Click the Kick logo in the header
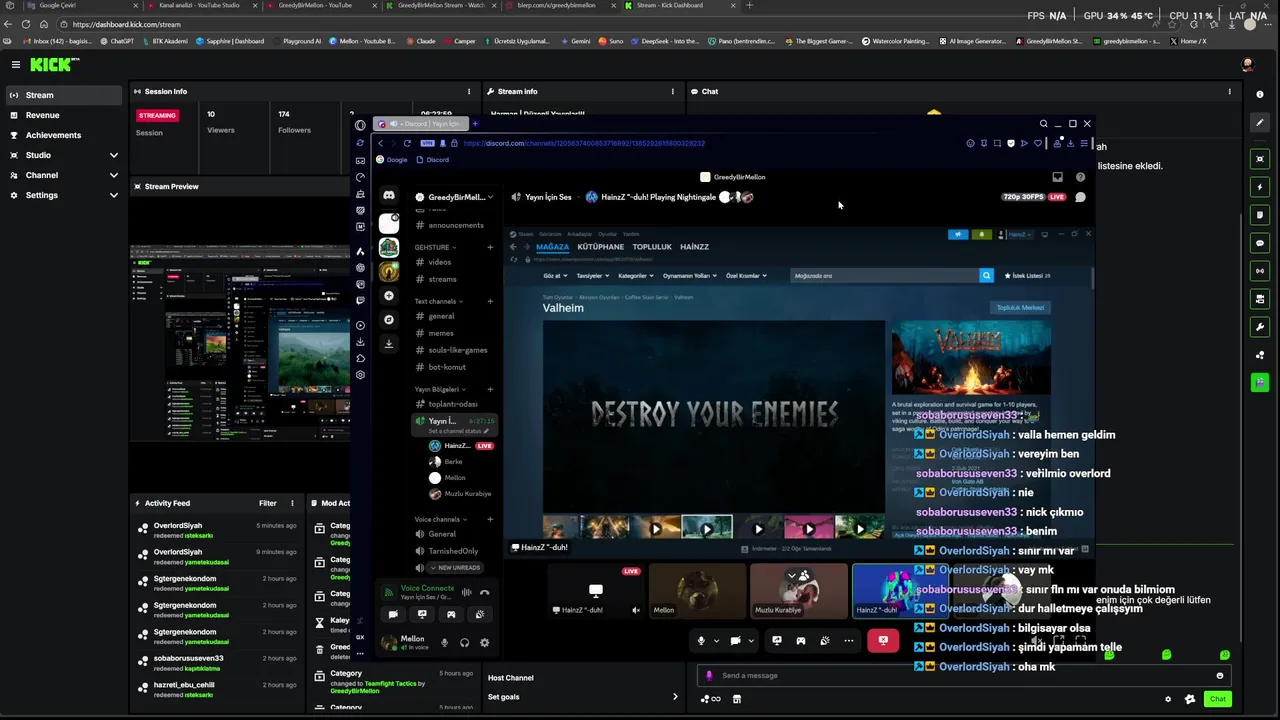The image size is (1280, 720). coord(53,64)
